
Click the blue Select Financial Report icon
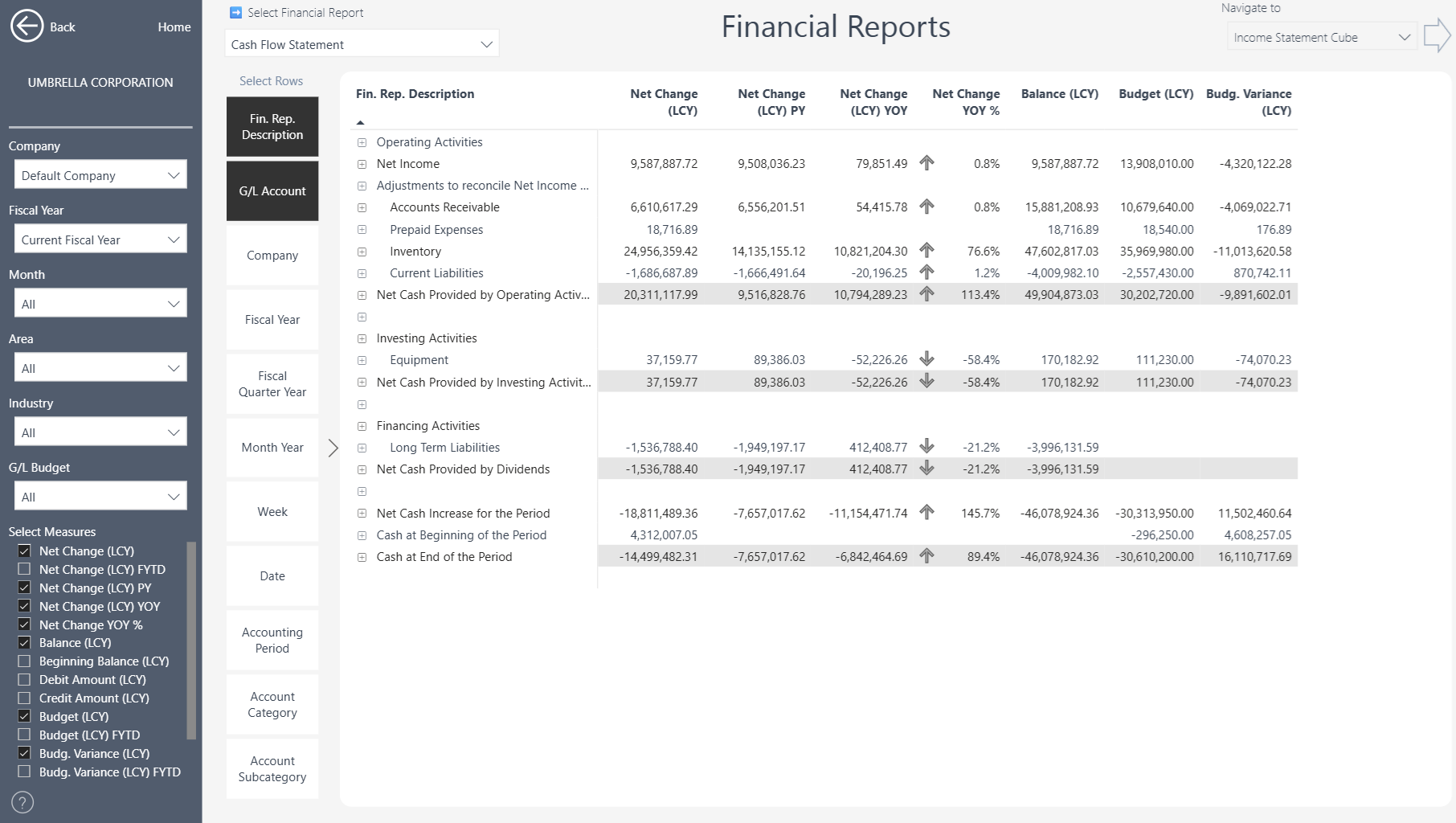235,13
